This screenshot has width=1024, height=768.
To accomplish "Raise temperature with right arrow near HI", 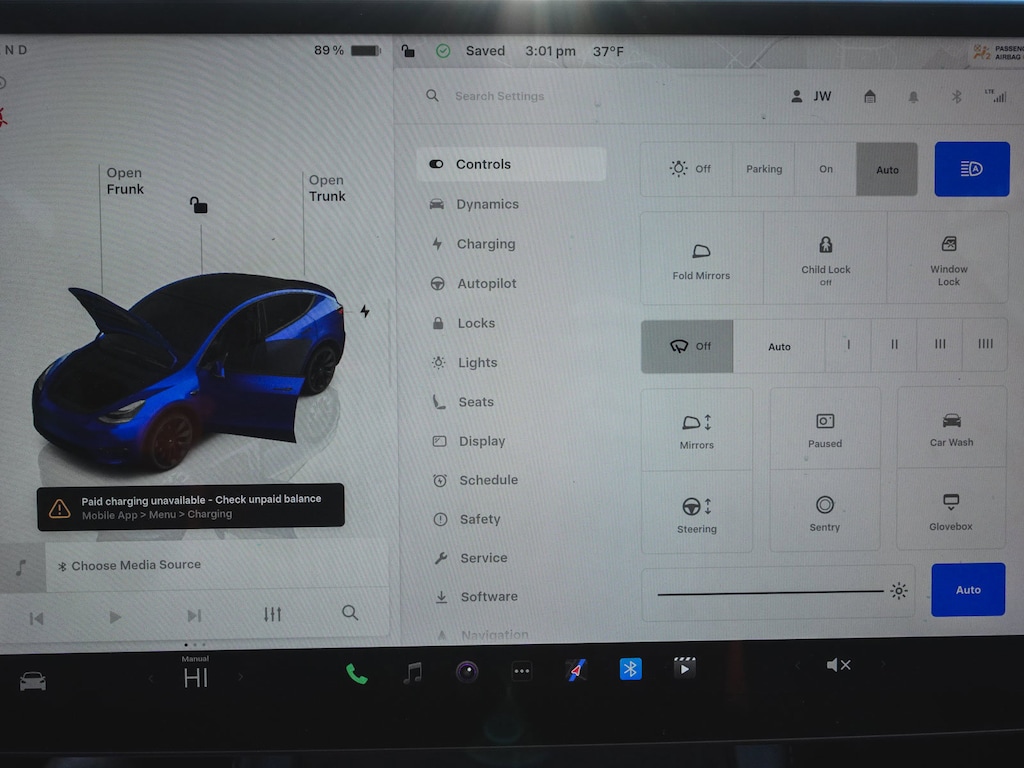I will pos(240,678).
